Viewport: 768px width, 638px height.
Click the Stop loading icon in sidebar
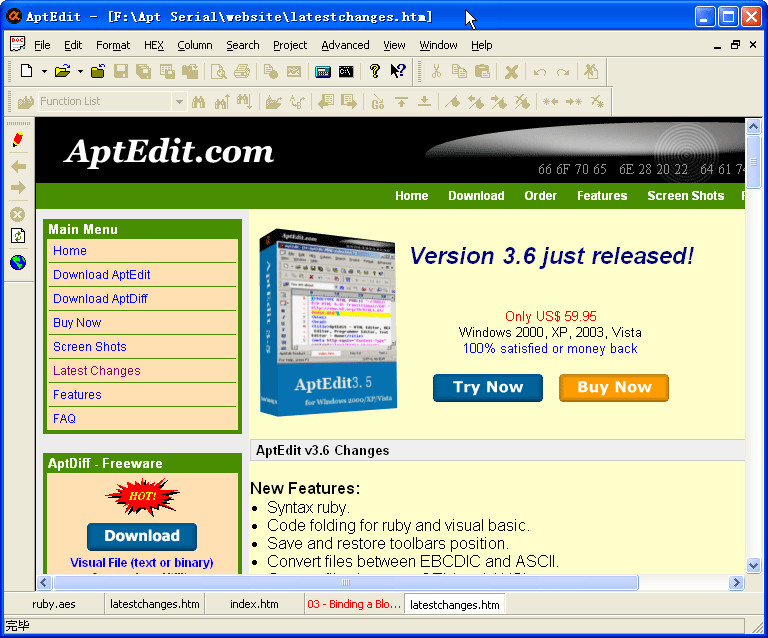click(x=18, y=214)
